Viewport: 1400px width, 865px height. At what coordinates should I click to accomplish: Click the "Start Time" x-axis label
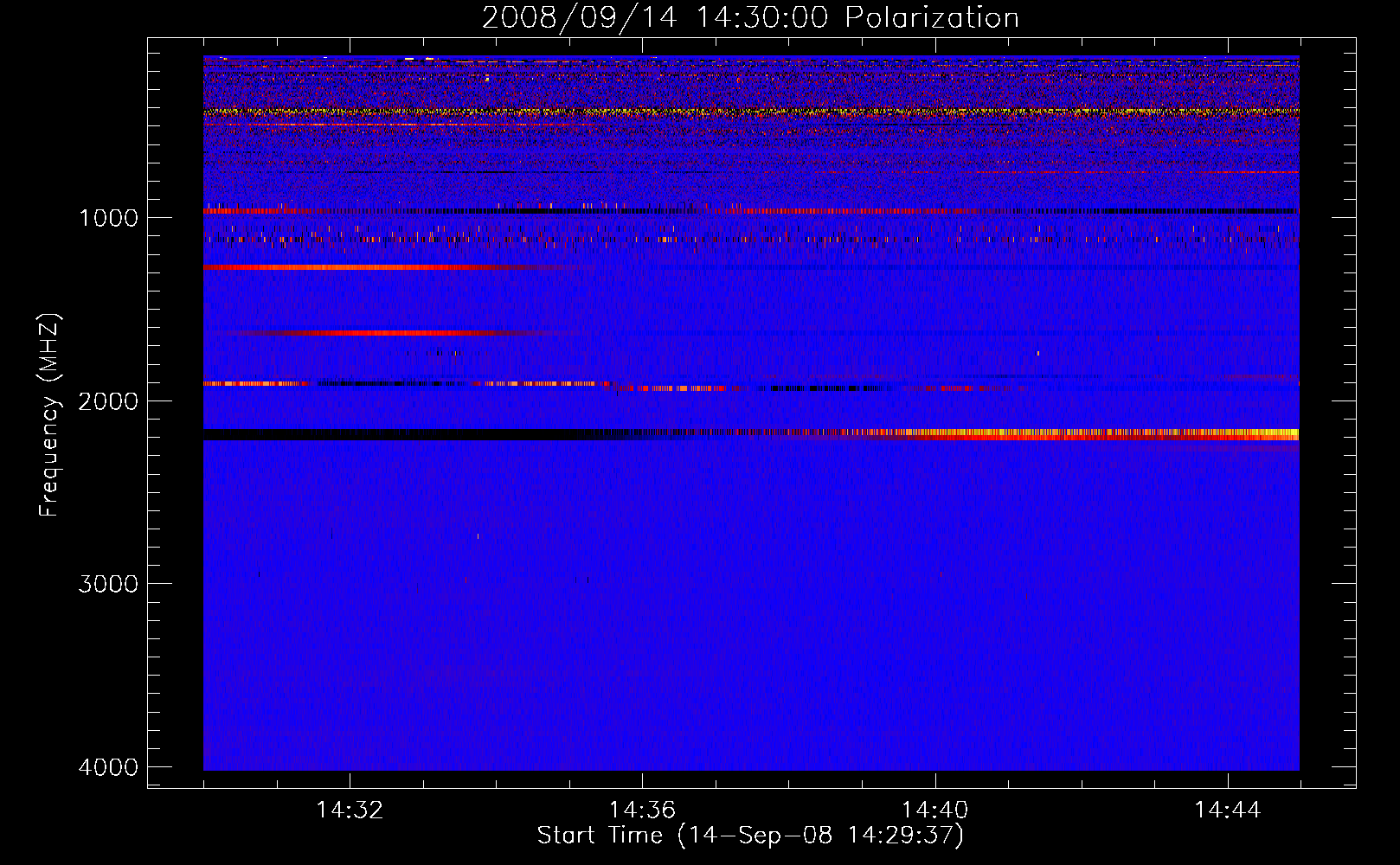click(749, 836)
